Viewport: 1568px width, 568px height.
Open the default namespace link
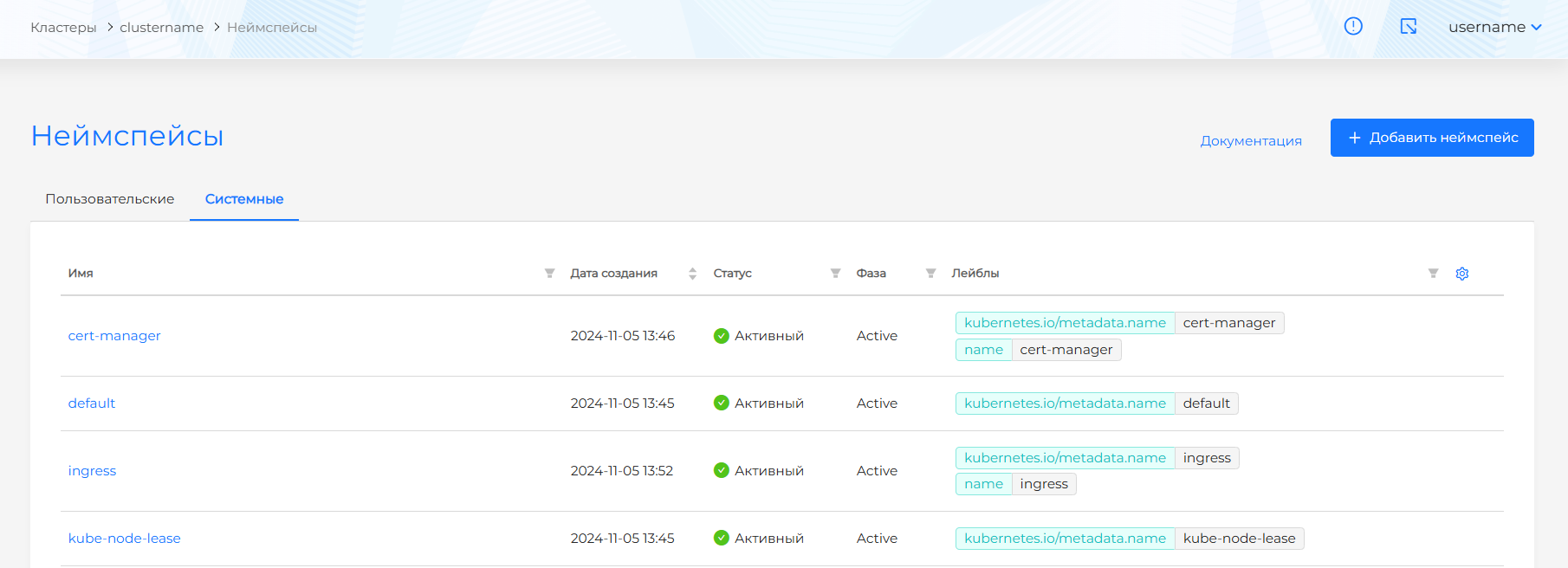pos(92,403)
